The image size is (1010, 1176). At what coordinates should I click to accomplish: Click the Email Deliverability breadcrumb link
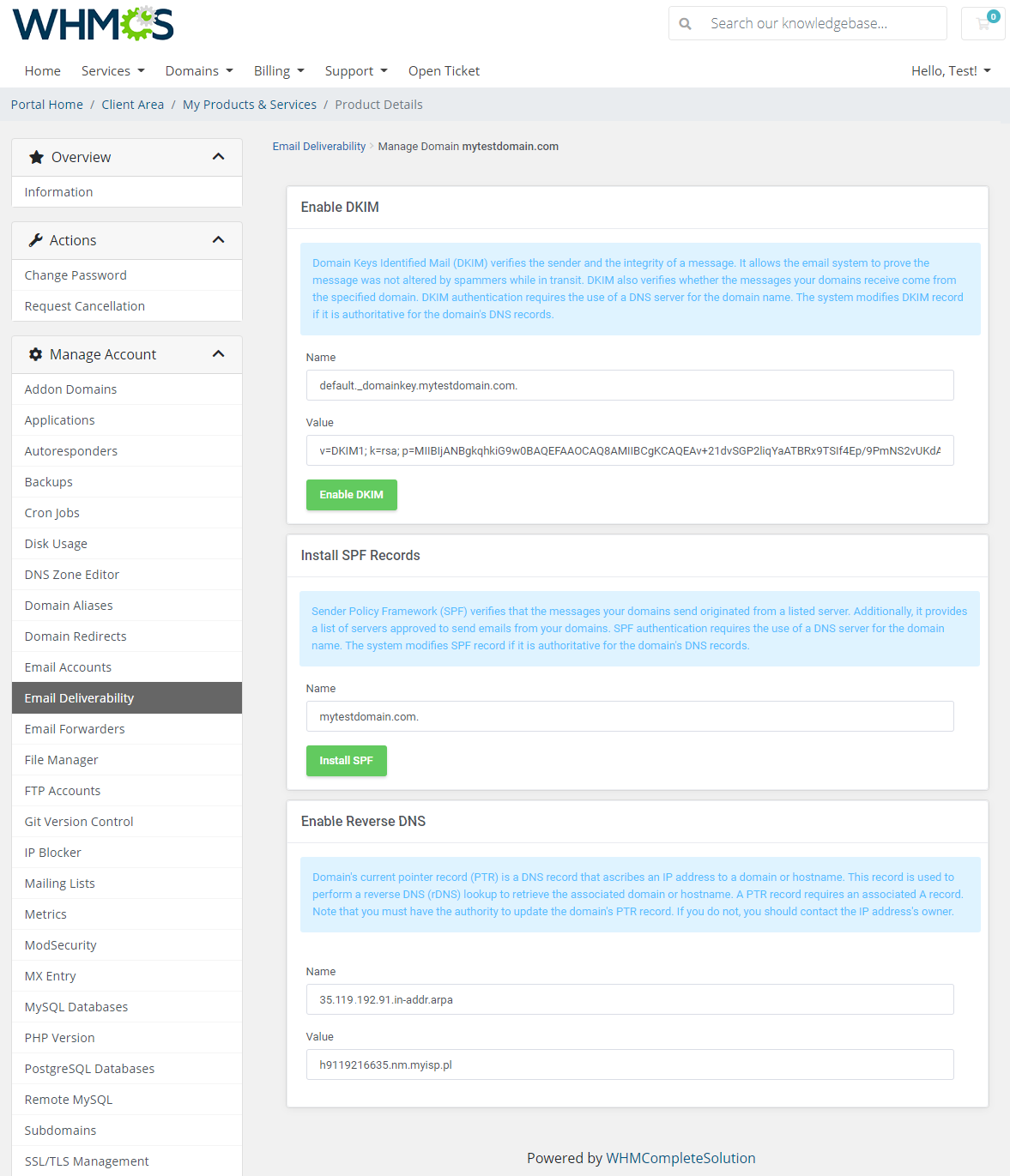click(x=318, y=146)
